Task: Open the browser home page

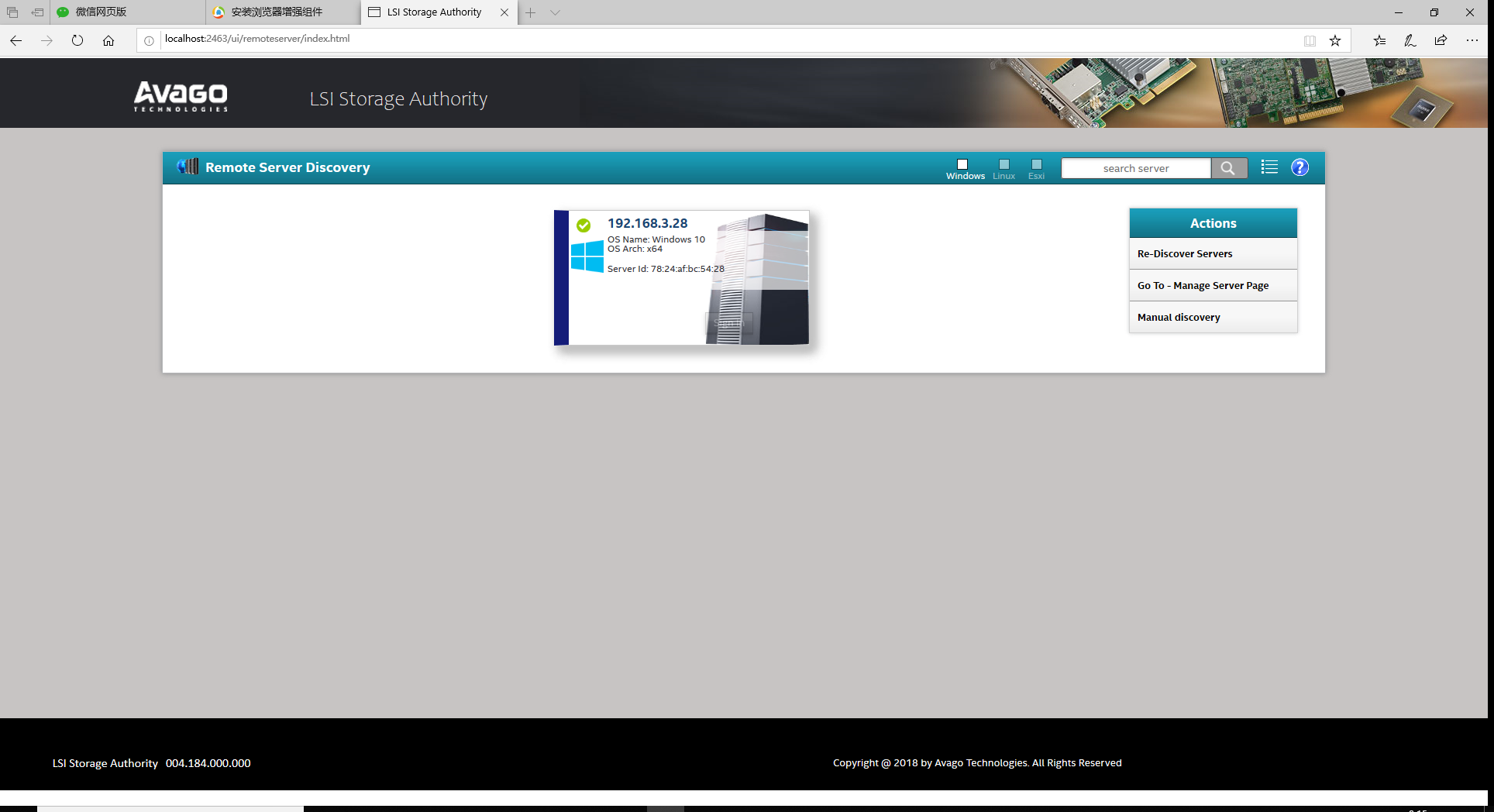Action: tap(108, 40)
